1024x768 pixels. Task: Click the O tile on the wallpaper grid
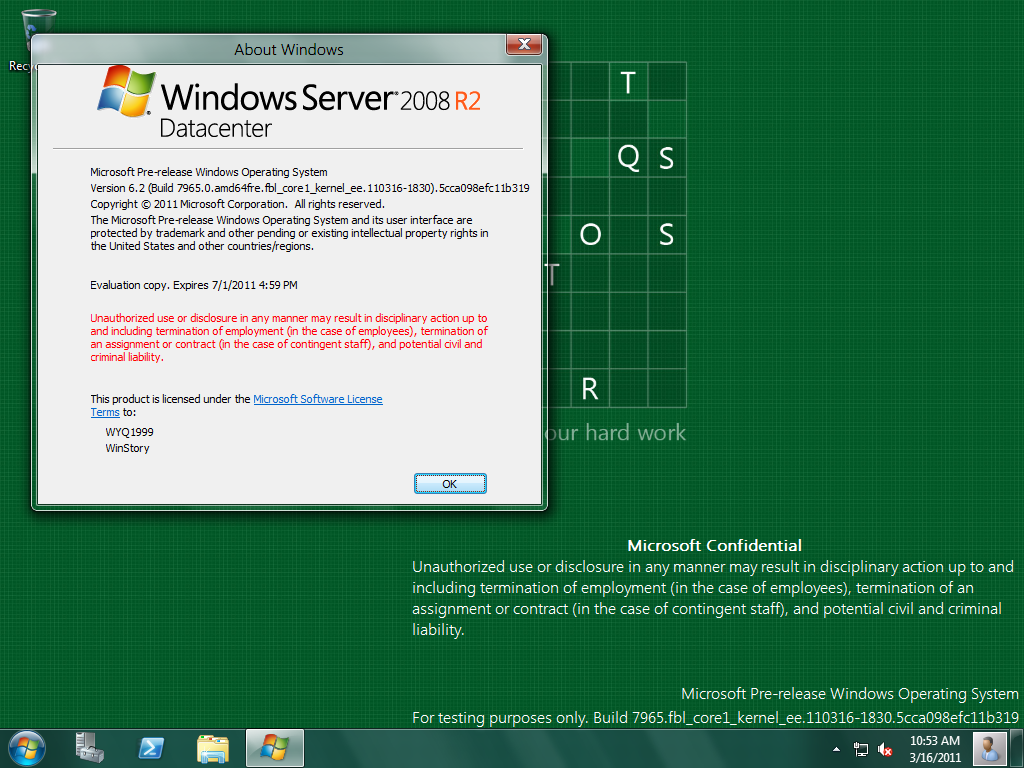coord(590,234)
